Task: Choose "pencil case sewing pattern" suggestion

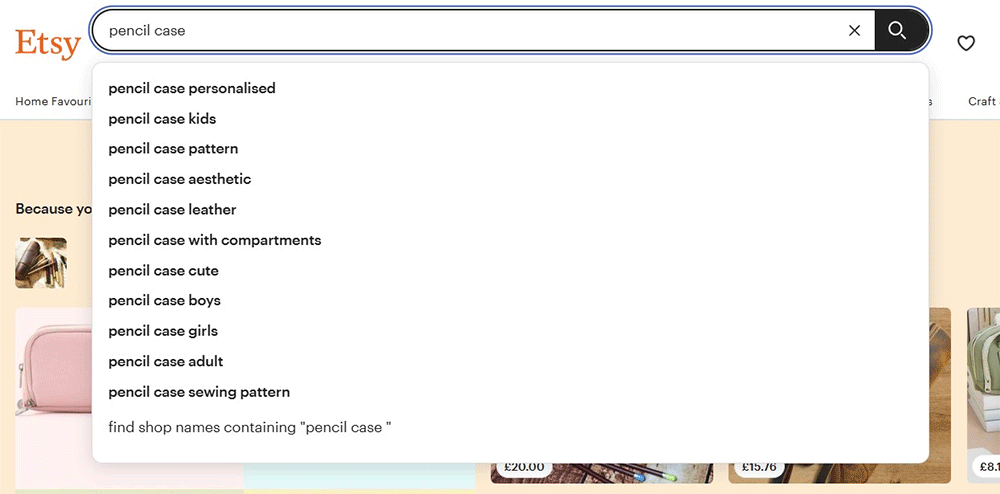Action: coord(199,392)
